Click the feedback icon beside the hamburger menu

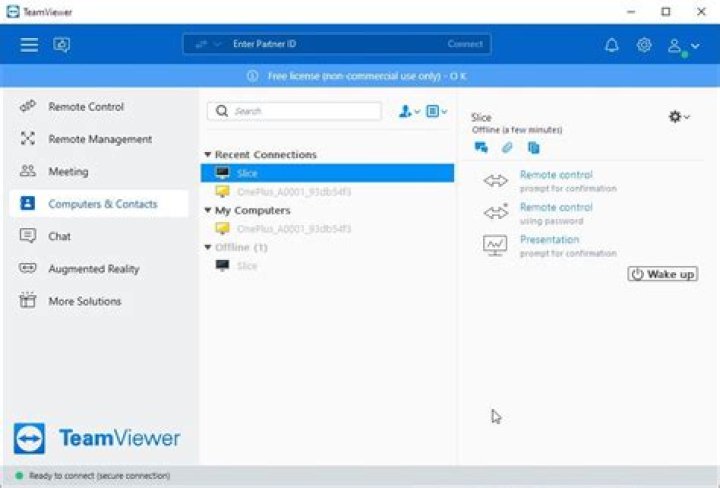coord(62,45)
